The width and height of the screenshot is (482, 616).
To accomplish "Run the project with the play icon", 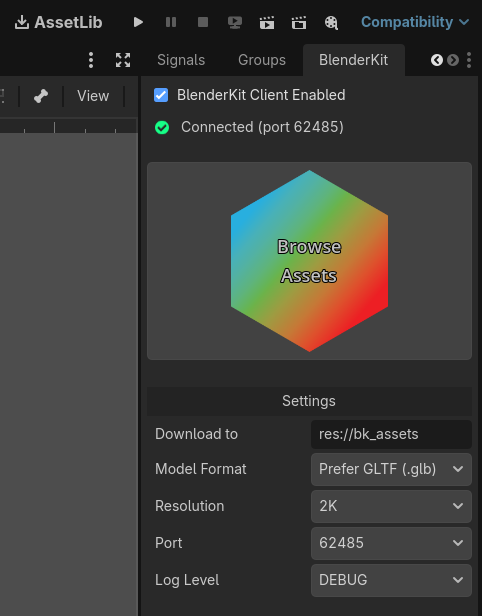I will [x=138, y=22].
